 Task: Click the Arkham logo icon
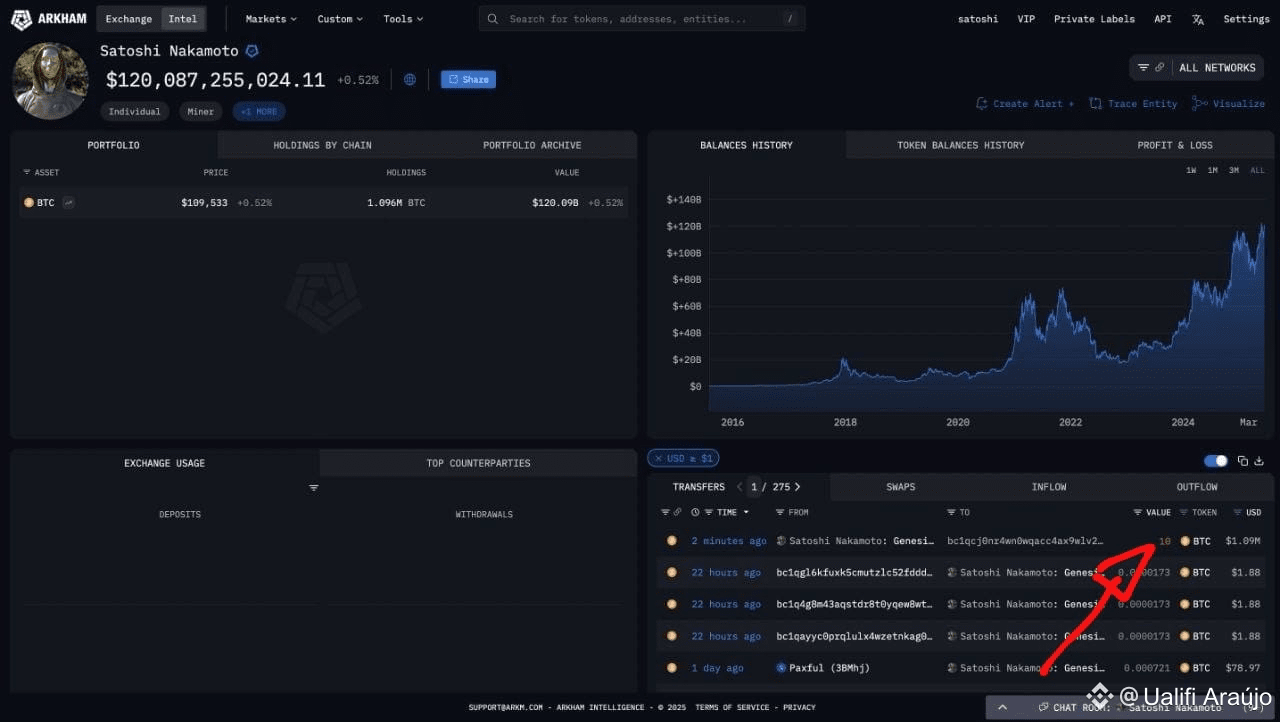[x=21, y=19]
